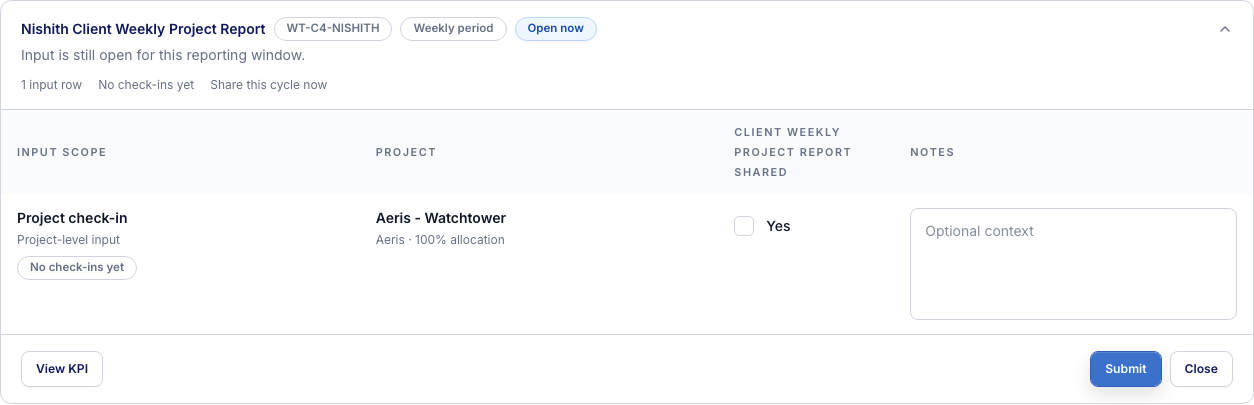Click the Nishith Client Weekly Project Report title

pos(143,29)
